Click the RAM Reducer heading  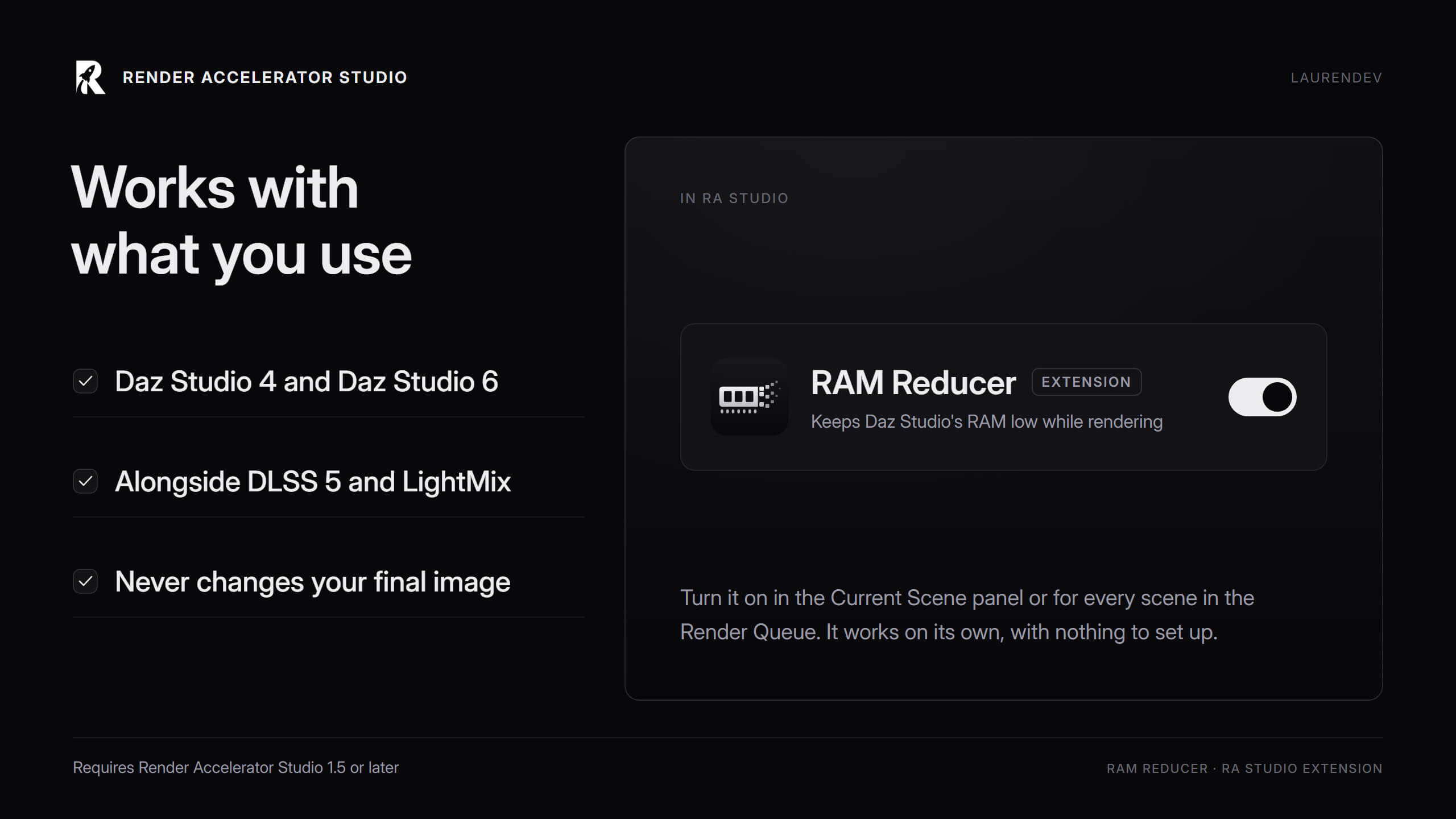(913, 382)
